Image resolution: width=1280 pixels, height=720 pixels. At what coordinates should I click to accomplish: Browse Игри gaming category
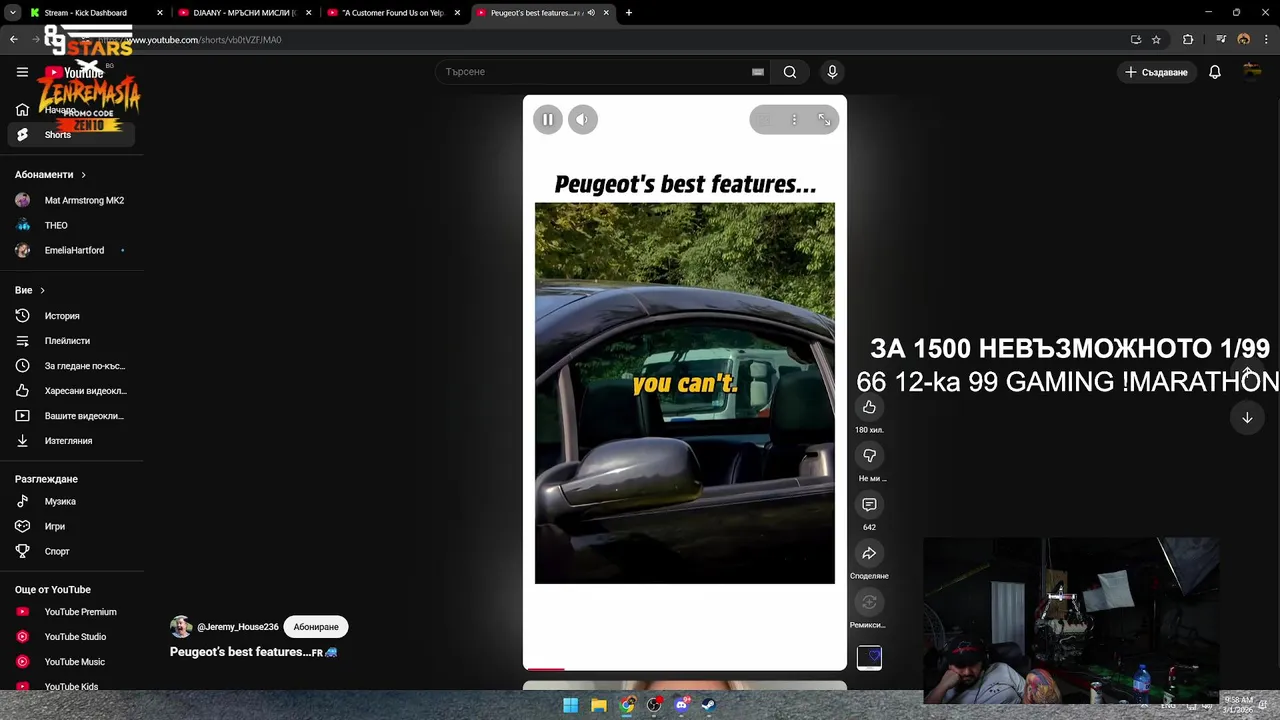(71, 526)
